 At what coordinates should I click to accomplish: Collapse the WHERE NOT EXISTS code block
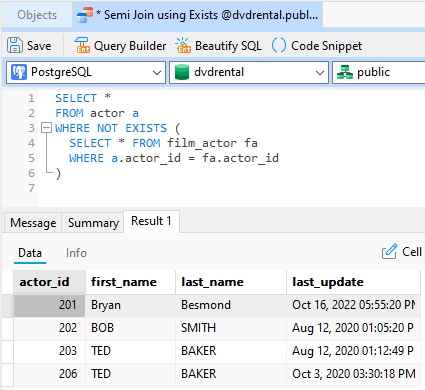[x=46, y=128]
